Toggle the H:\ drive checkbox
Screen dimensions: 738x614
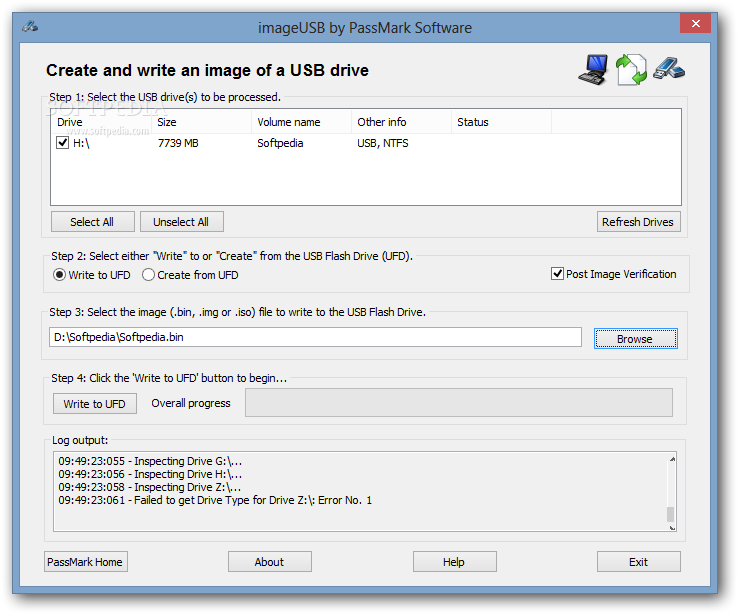point(62,143)
